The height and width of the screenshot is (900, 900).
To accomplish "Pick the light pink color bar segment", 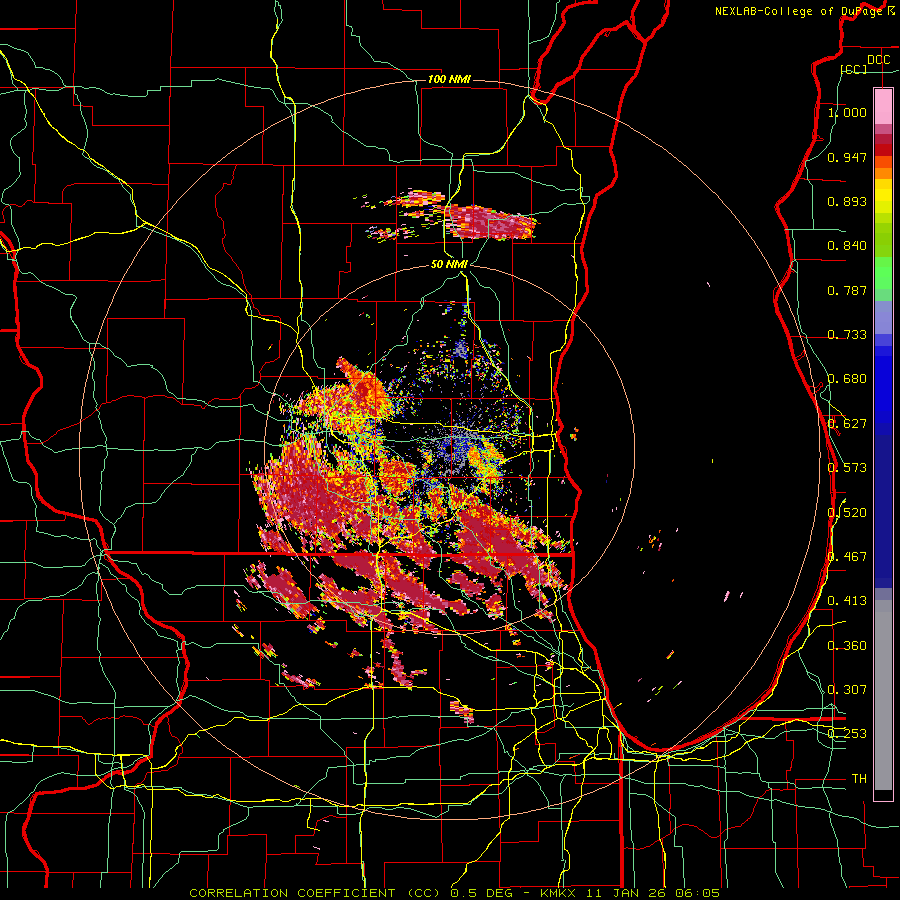I will pyautogui.click(x=883, y=107).
